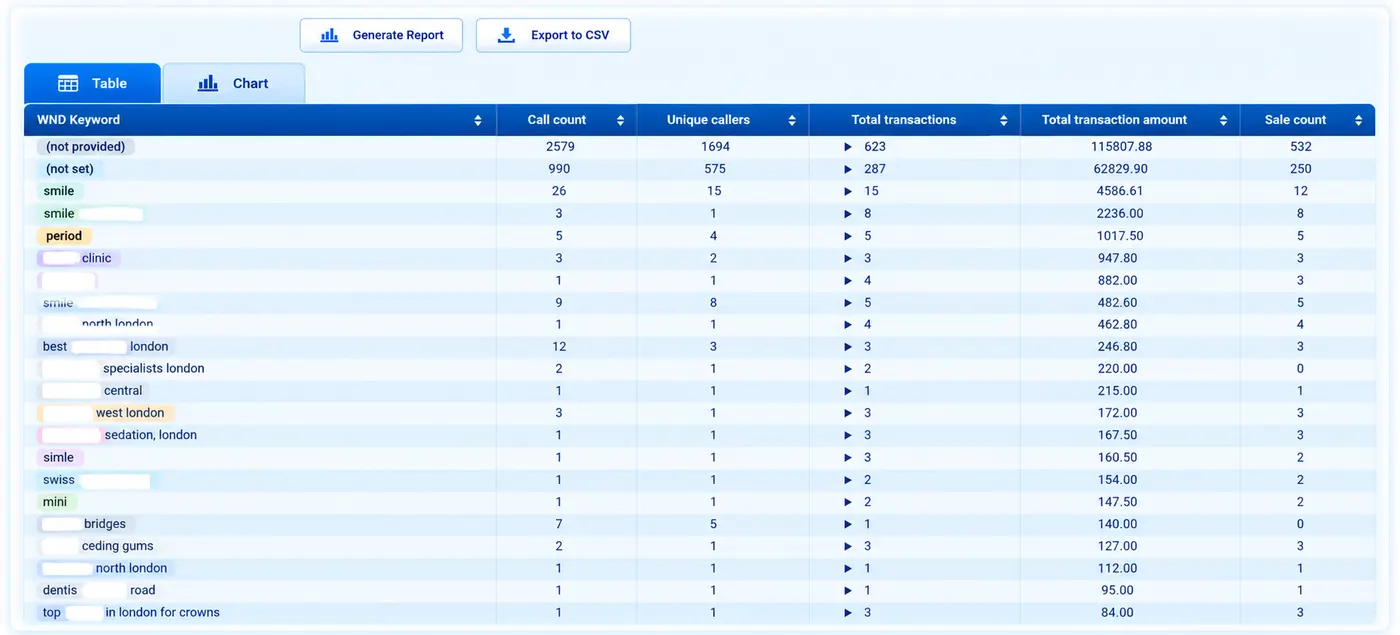This screenshot has height=635, width=1400.
Task: Click the keyword ending in clinic
Action: click(x=80, y=258)
